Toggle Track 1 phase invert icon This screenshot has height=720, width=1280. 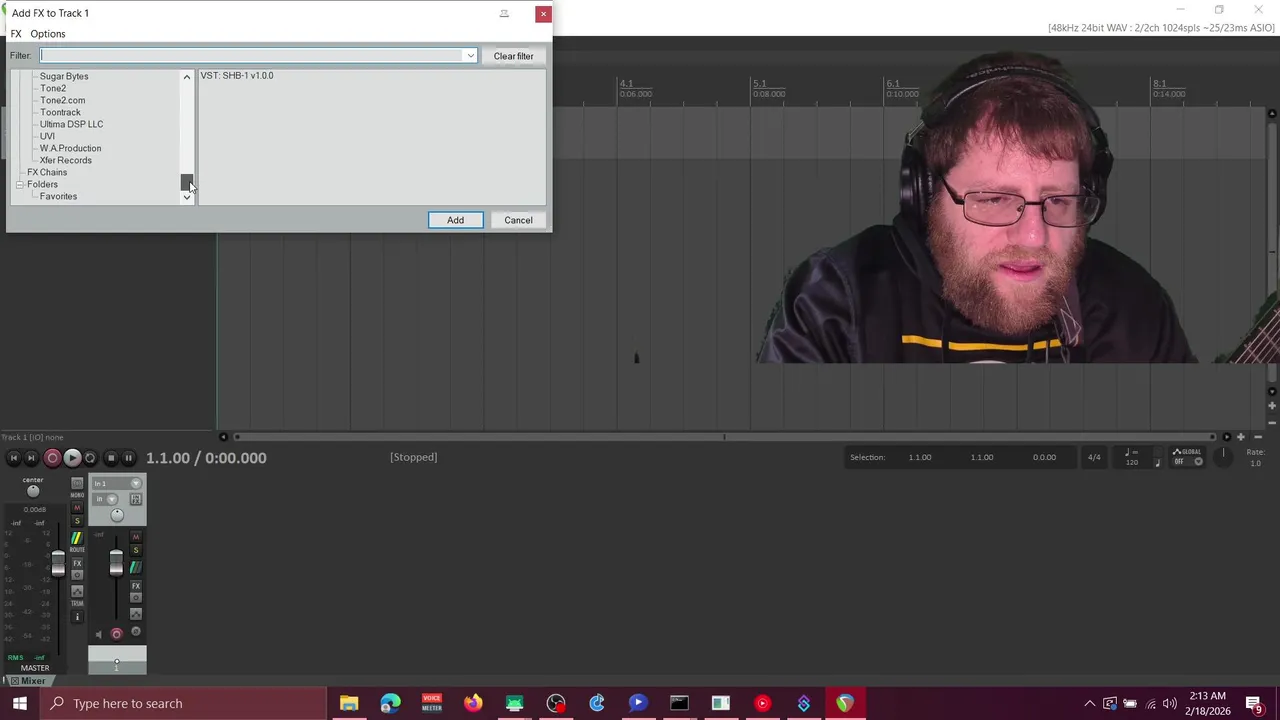coord(136,631)
